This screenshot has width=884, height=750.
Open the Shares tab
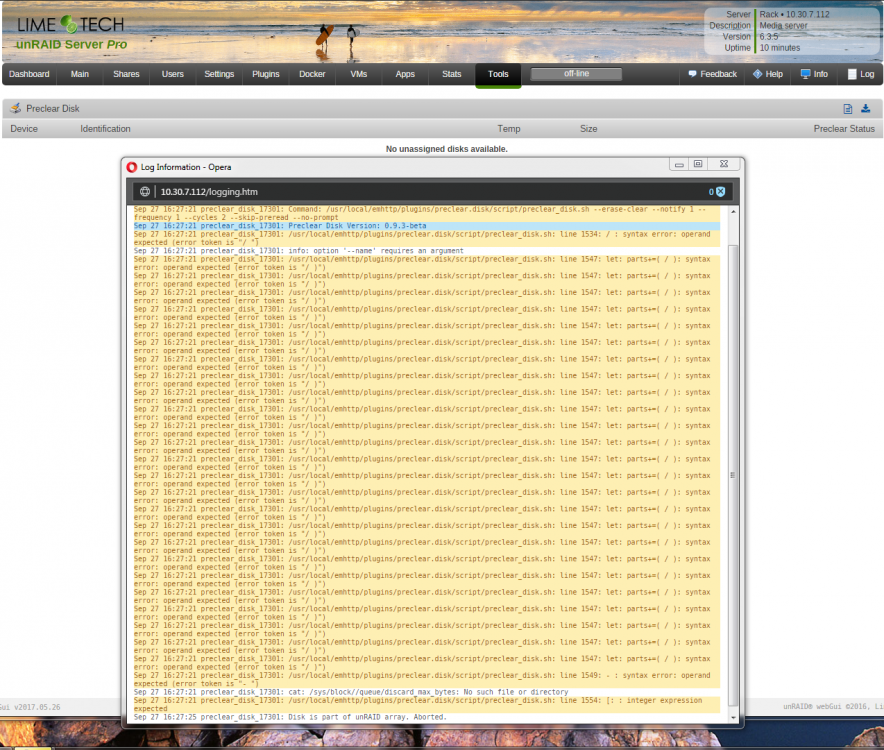coord(126,74)
